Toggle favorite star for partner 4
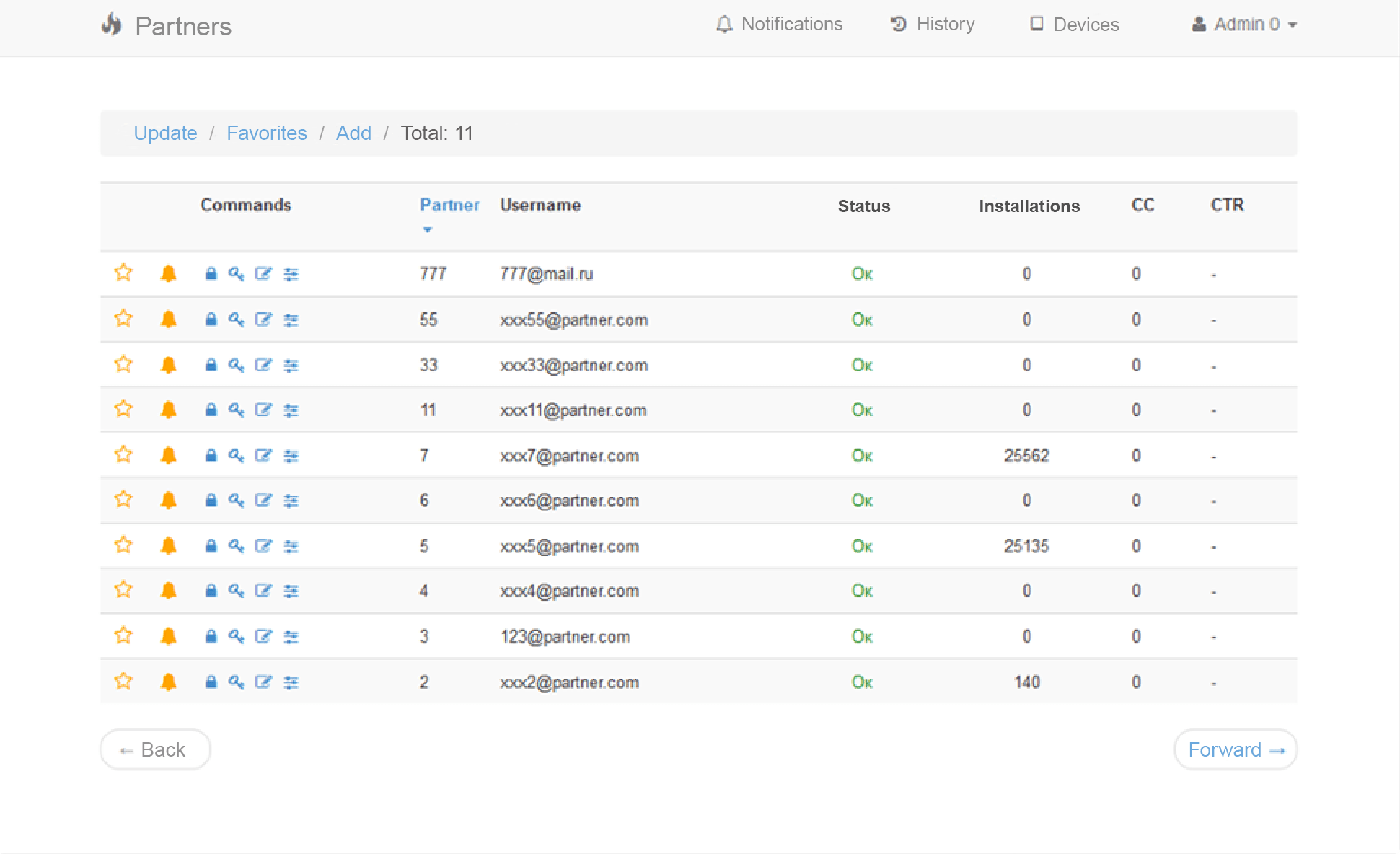1400x854 pixels. point(123,589)
